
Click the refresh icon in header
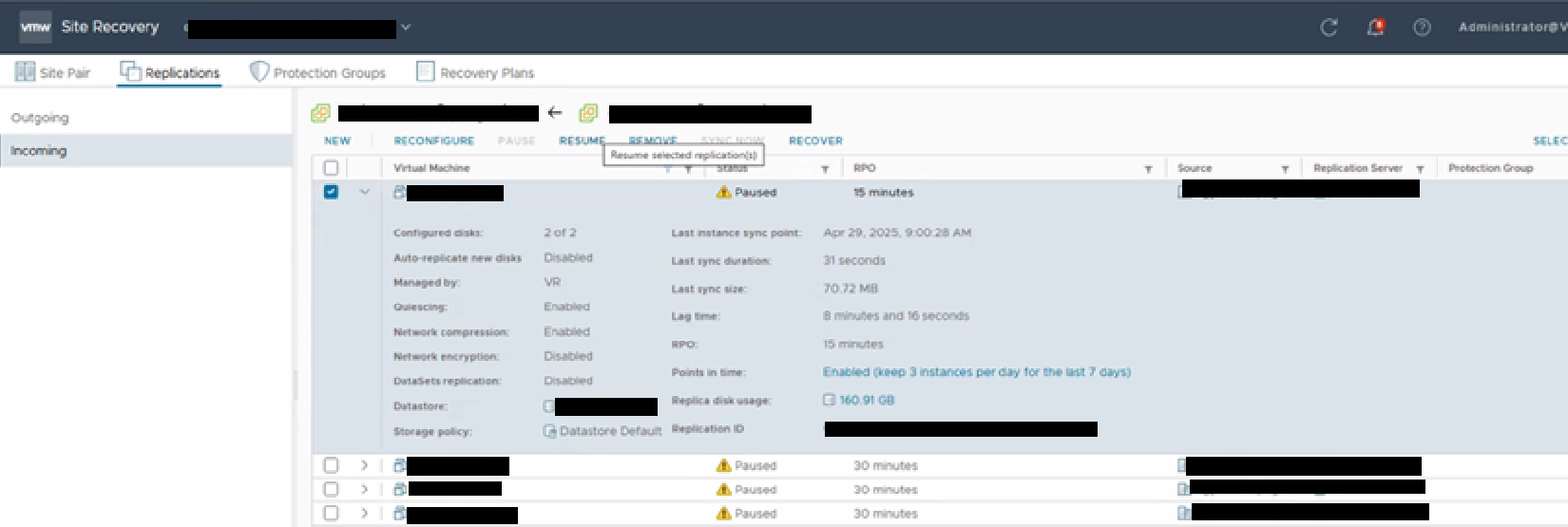1329,28
